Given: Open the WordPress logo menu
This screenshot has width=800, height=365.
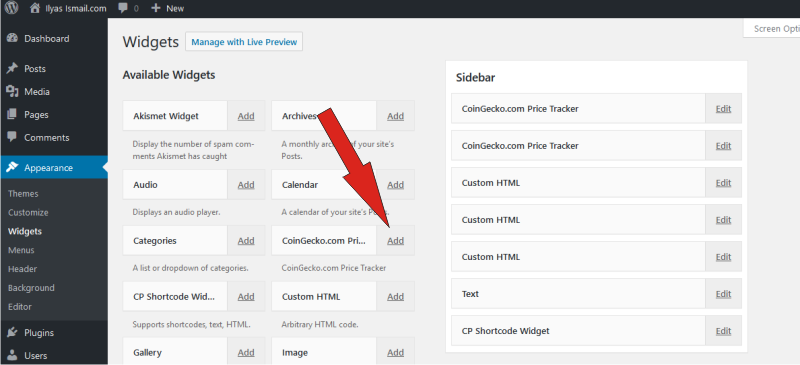Looking at the screenshot, I should [11, 8].
